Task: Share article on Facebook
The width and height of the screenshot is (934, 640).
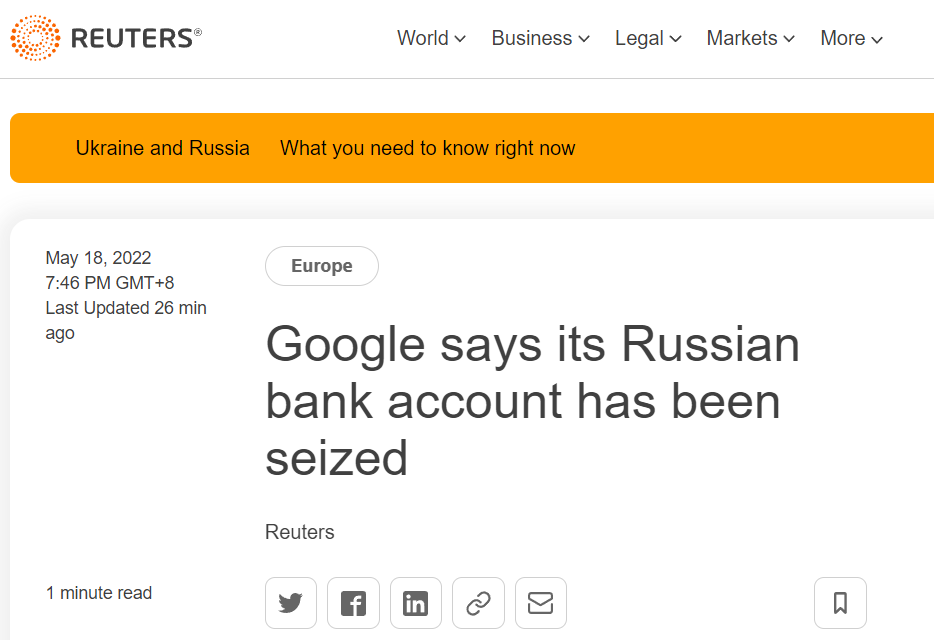Action: tap(353, 602)
